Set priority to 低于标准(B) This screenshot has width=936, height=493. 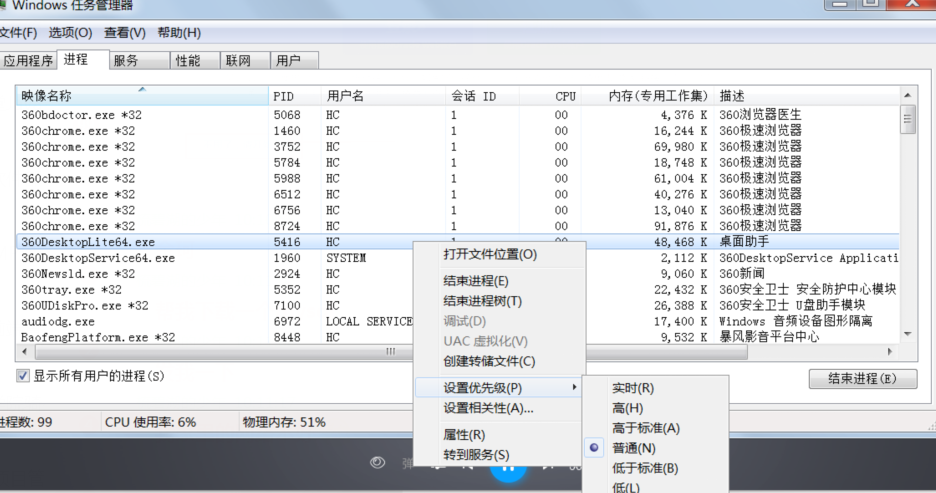tap(655, 468)
